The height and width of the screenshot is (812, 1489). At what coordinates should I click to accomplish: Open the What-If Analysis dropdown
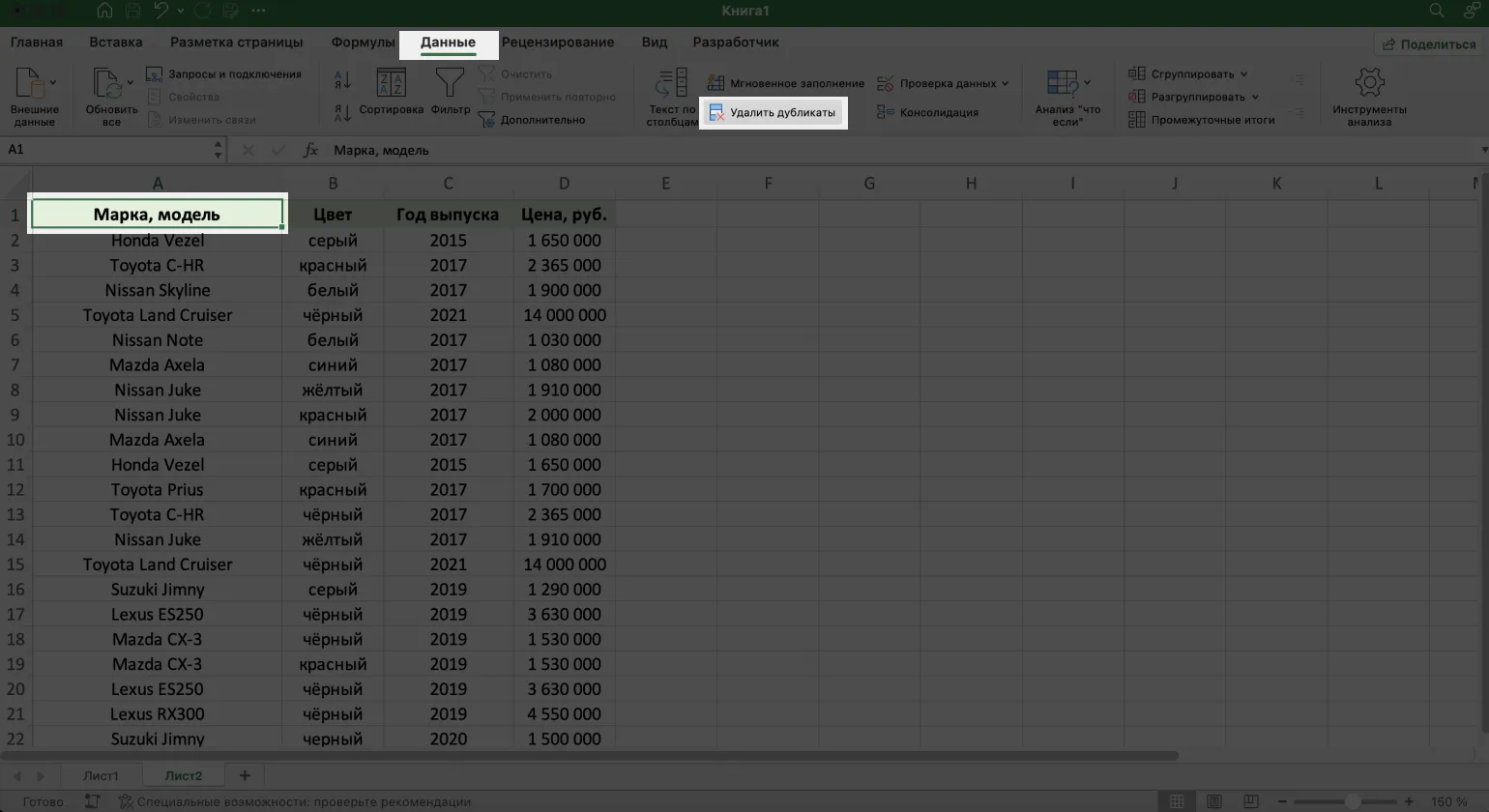coord(1087,82)
